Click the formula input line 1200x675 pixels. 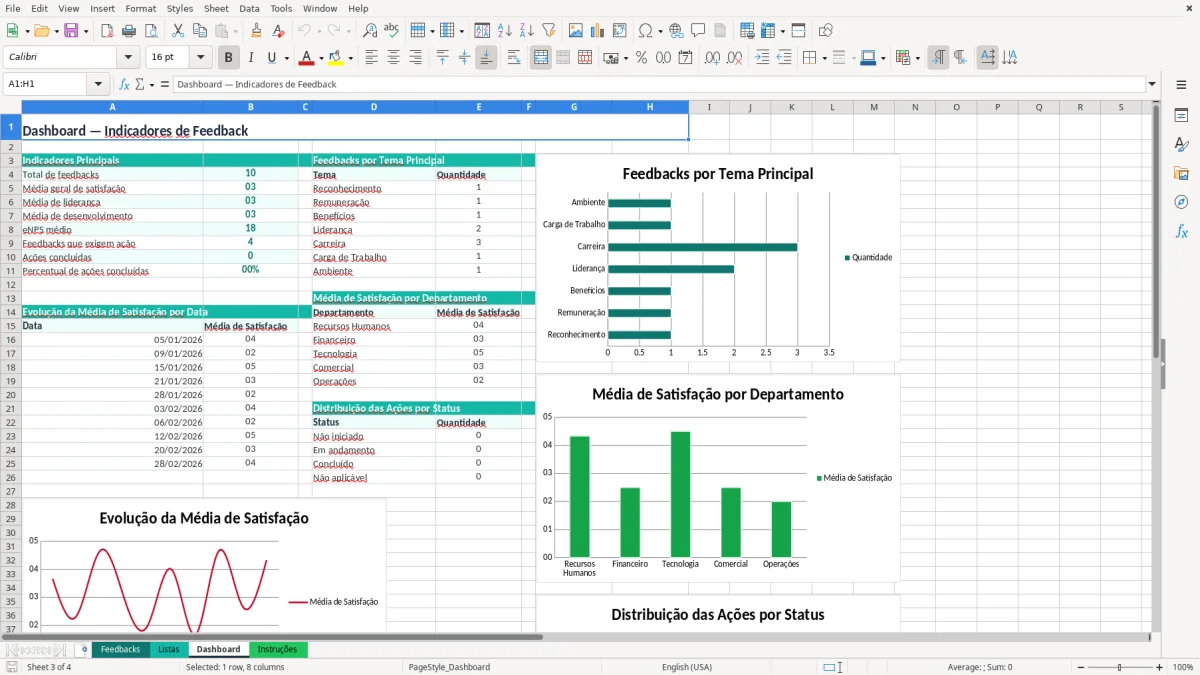pyautogui.click(x=659, y=85)
